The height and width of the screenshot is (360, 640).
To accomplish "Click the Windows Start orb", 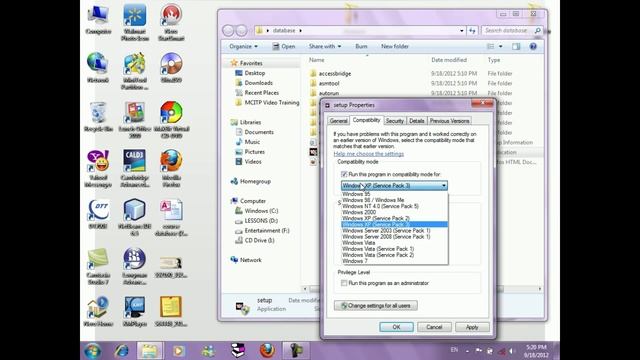I will [93, 351].
